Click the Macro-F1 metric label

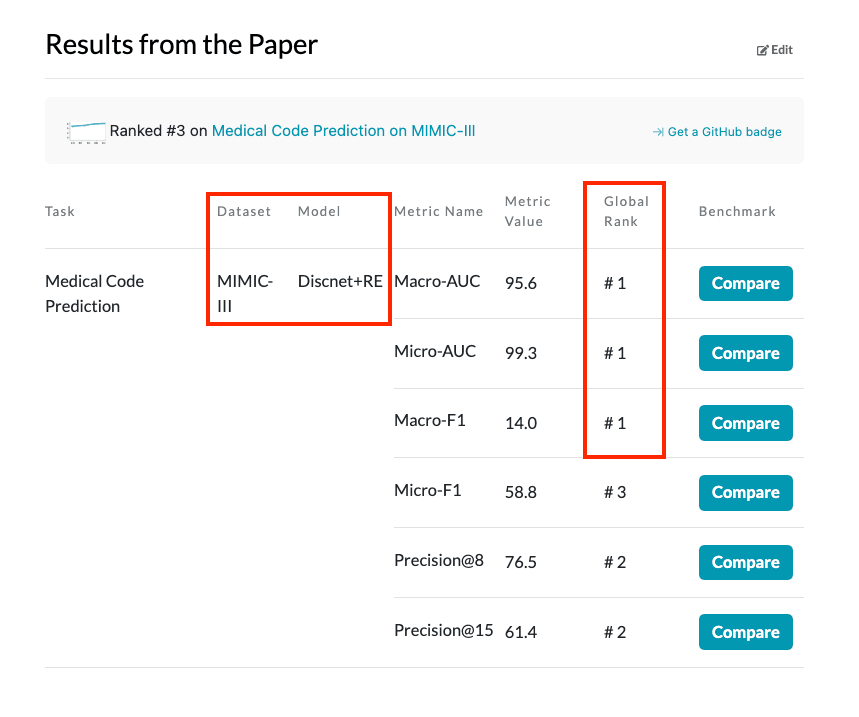point(430,421)
